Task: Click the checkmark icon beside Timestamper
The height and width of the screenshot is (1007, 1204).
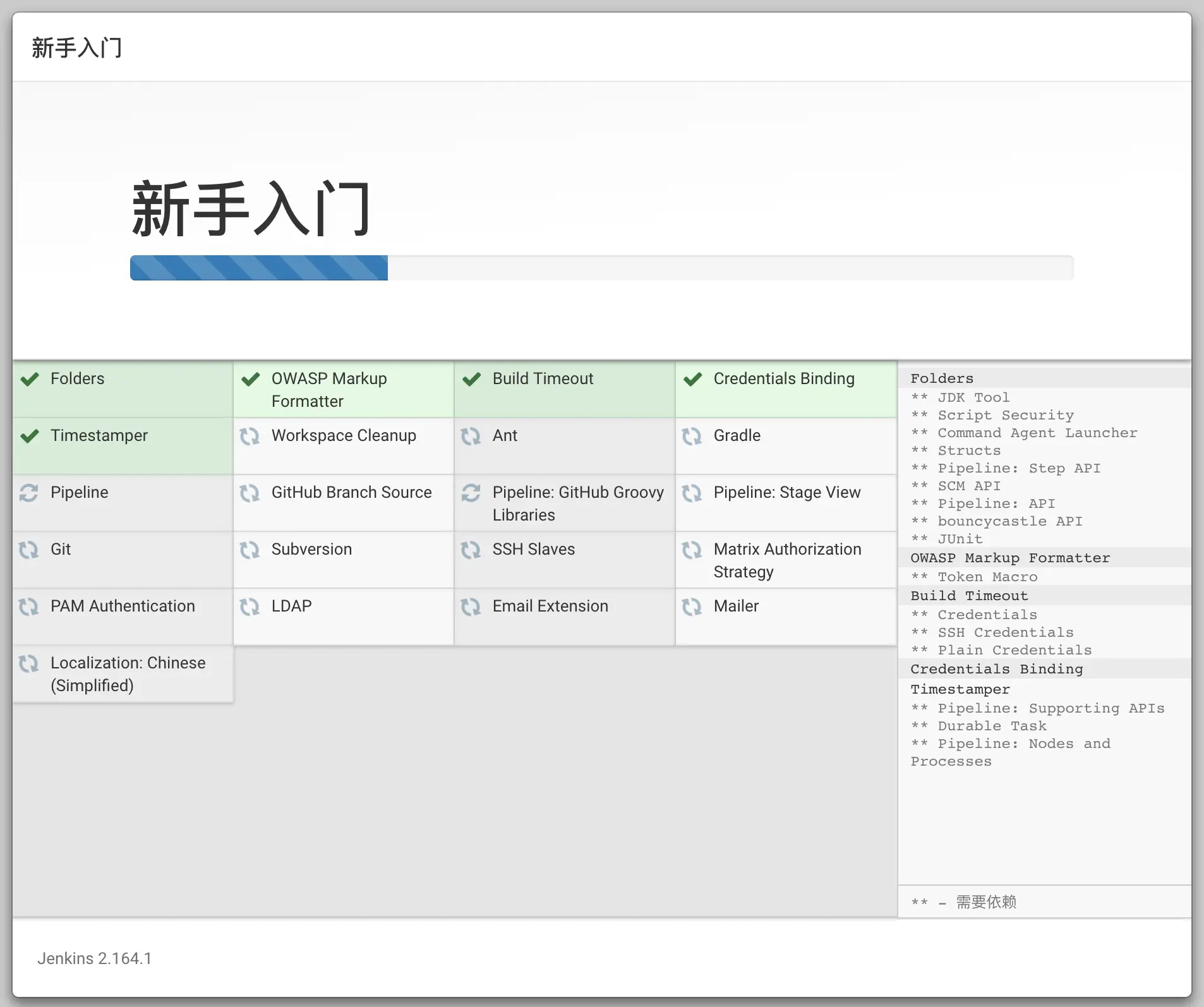Action: point(29,436)
